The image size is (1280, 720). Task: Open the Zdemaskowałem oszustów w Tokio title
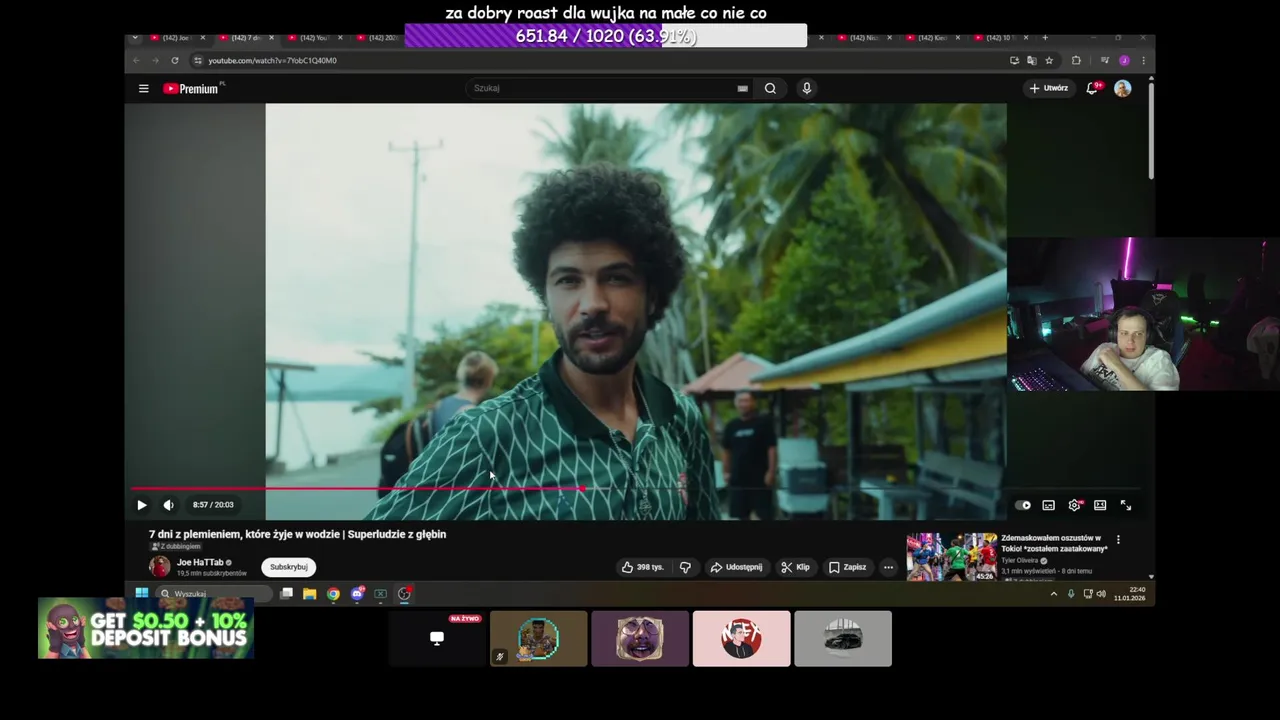(1054, 543)
